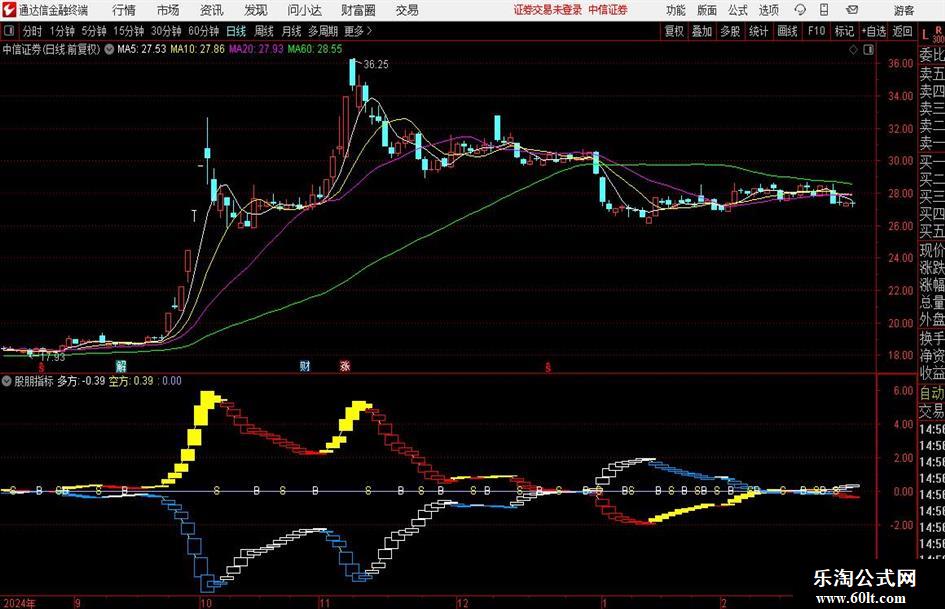Click the MA10: 27.86 value
The width and height of the screenshot is (945, 609).
tap(197, 49)
